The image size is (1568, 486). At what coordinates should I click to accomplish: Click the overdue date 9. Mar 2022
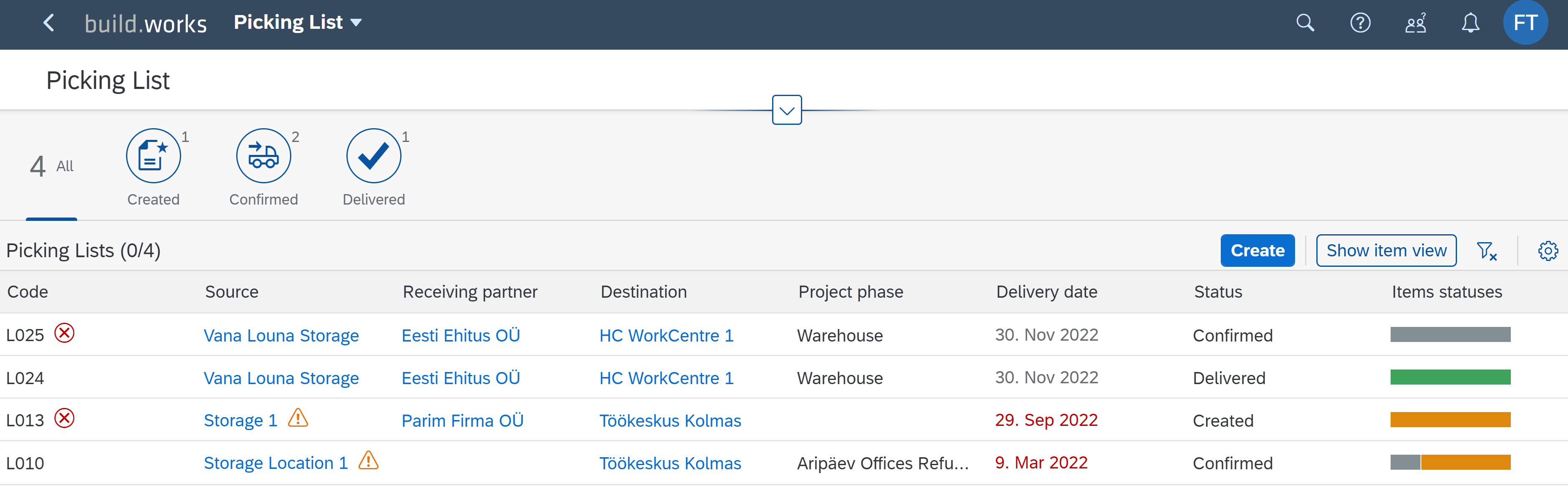point(1041,463)
